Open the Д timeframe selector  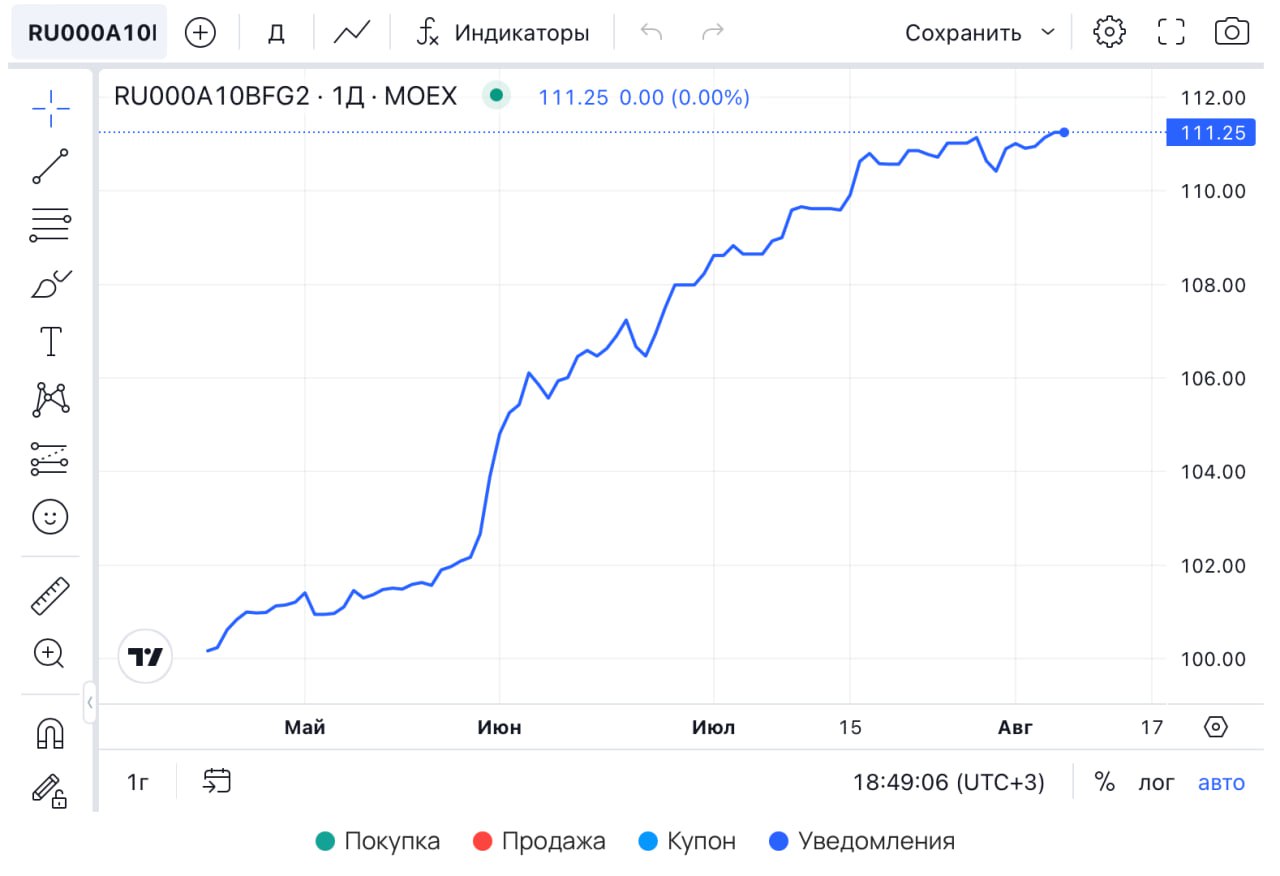pyautogui.click(x=276, y=32)
